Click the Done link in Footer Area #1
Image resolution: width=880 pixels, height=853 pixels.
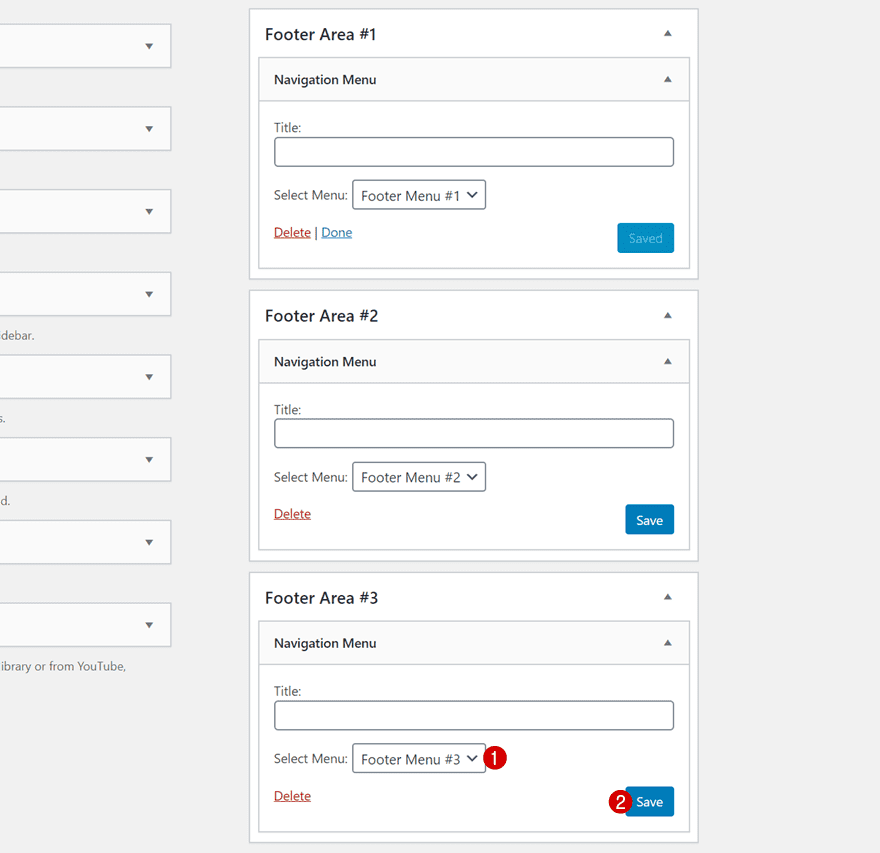click(336, 231)
